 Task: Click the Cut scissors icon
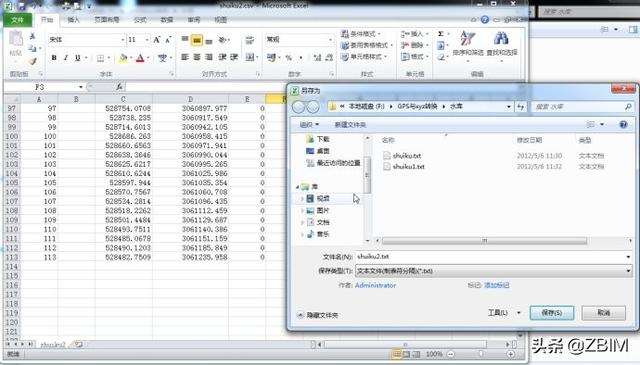pyautogui.click(x=32, y=37)
